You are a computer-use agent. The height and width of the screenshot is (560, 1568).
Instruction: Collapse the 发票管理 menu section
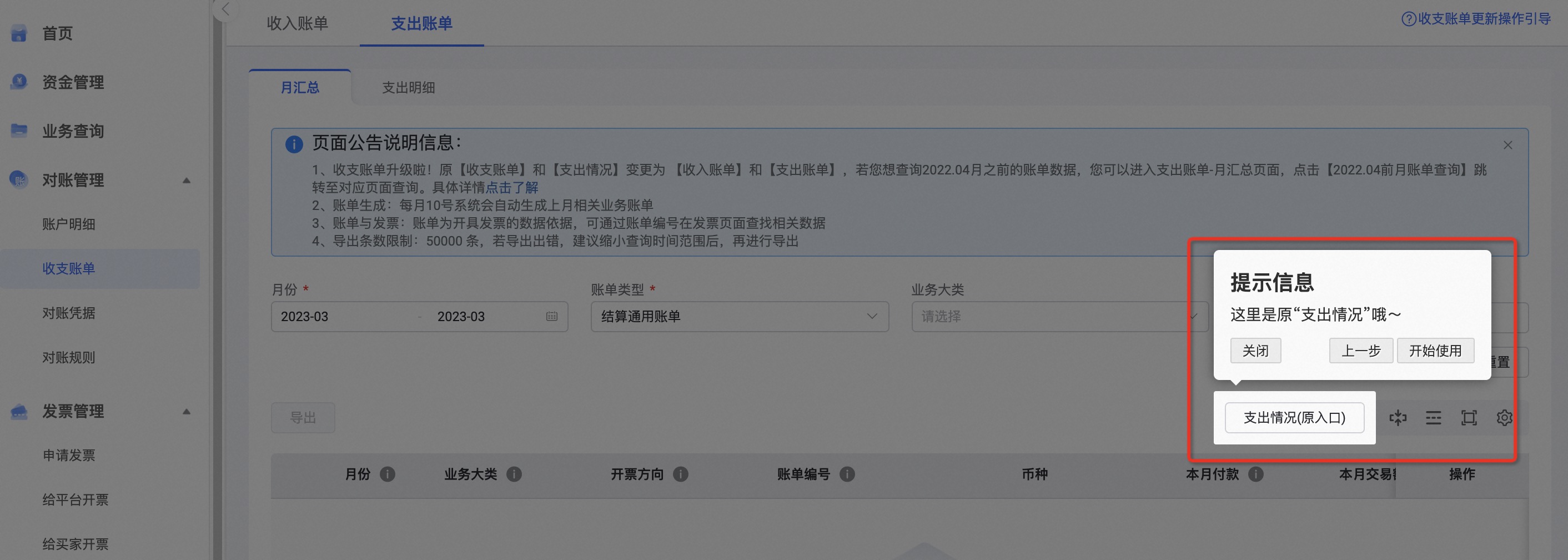click(187, 412)
